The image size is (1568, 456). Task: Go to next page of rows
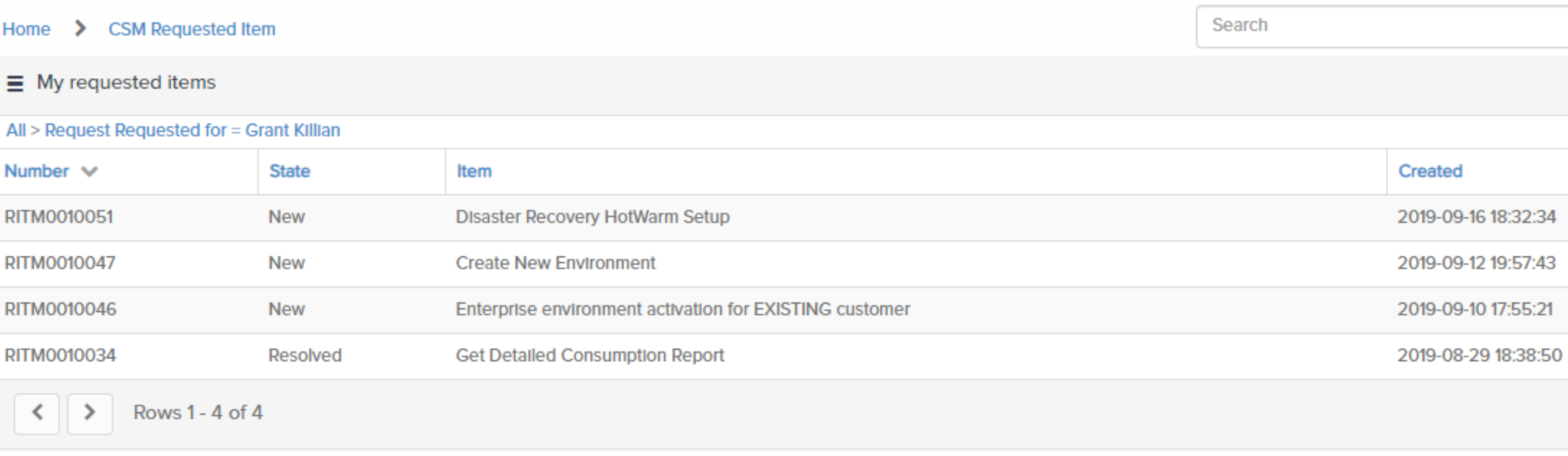click(x=90, y=413)
